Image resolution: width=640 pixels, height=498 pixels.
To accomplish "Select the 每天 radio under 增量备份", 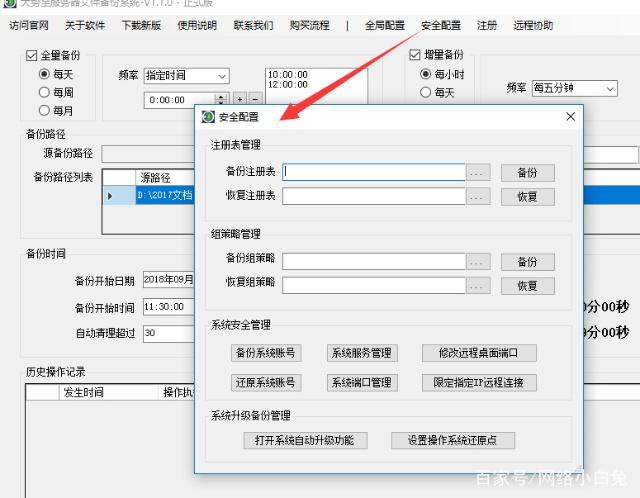I will pos(425,92).
